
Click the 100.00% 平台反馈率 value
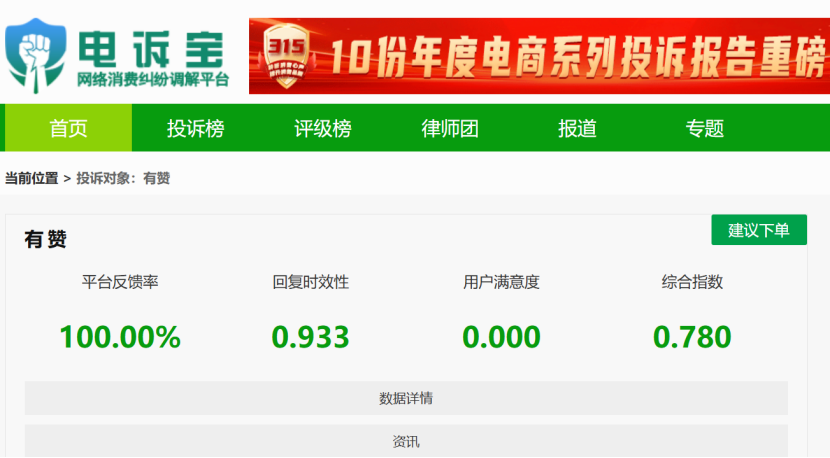120,337
